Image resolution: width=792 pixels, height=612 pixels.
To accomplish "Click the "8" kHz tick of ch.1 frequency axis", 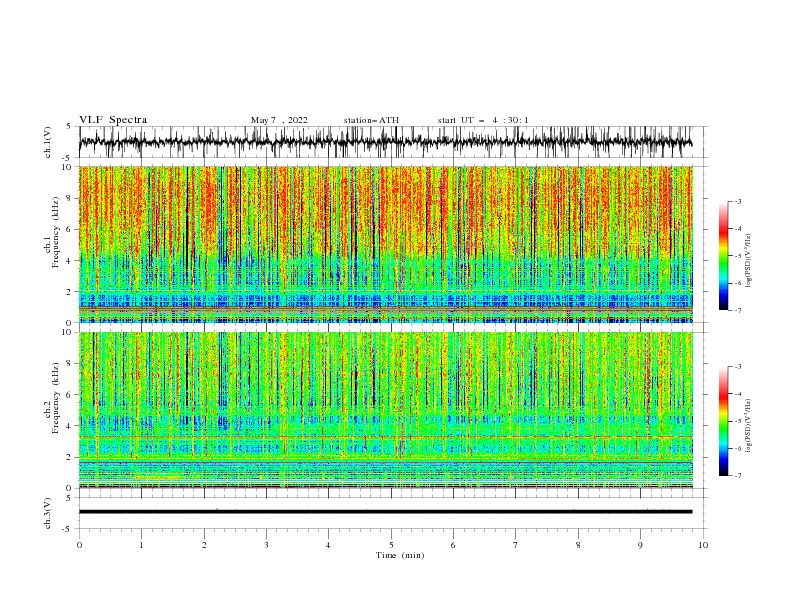I will [x=70, y=198].
